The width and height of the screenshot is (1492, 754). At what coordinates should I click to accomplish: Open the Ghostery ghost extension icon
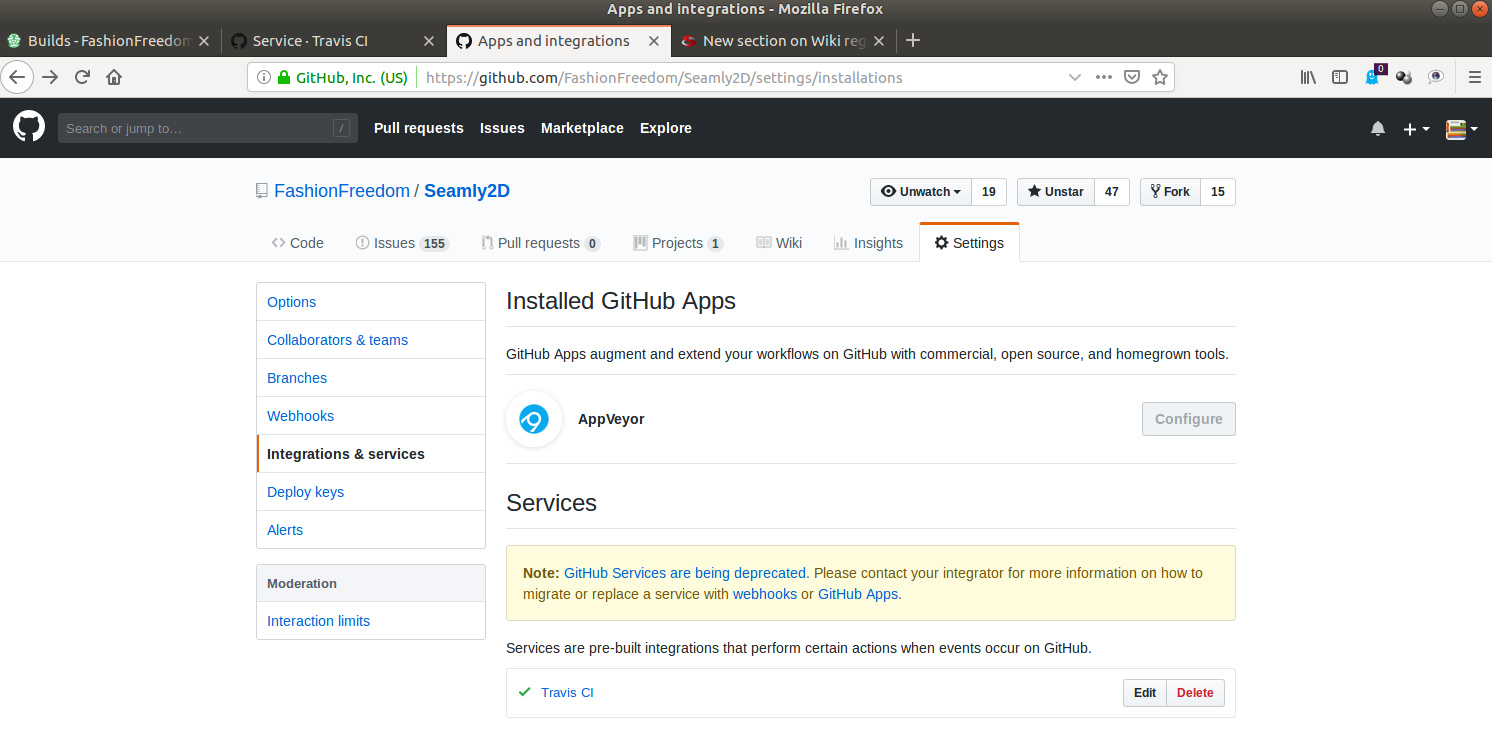pyautogui.click(x=1373, y=76)
